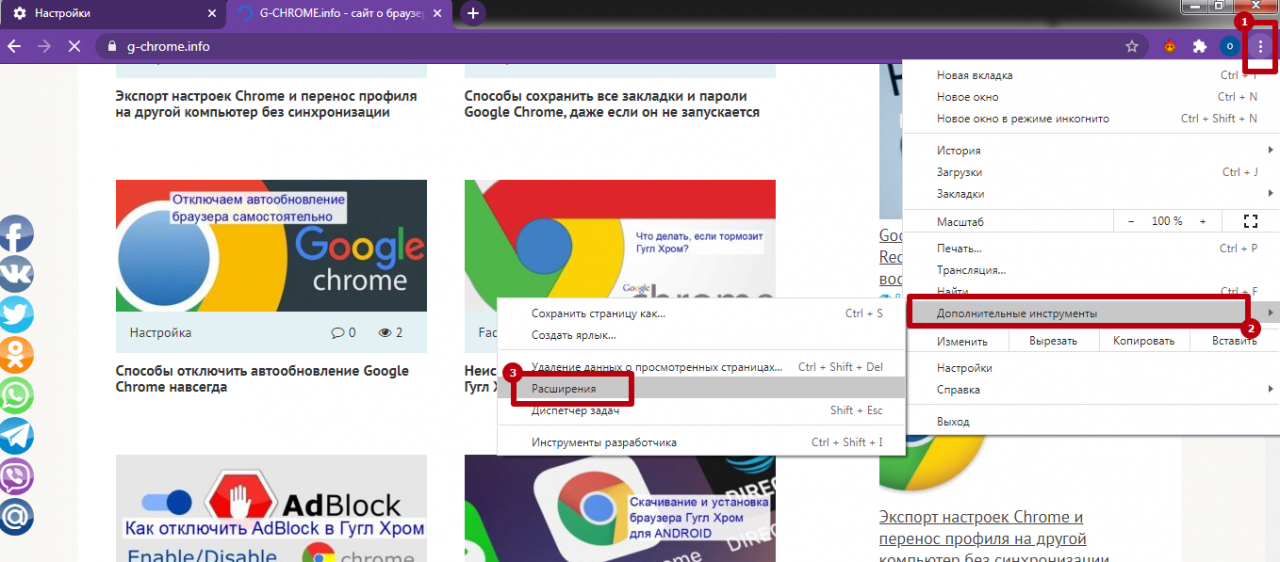Click Вставить in the edit row
The image size is (1280, 562).
tap(1234, 341)
